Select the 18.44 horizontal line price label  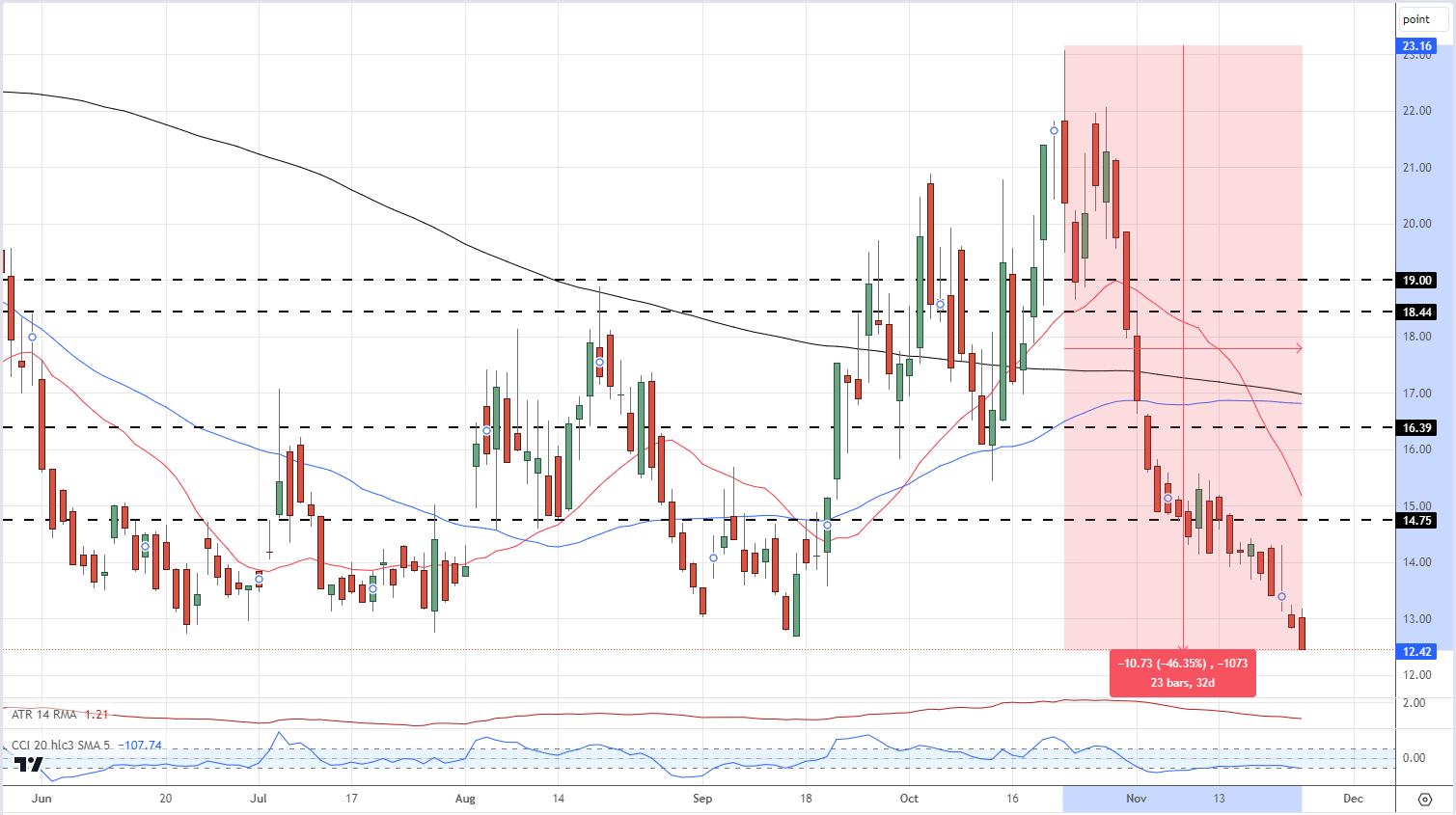click(x=1416, y=312)
